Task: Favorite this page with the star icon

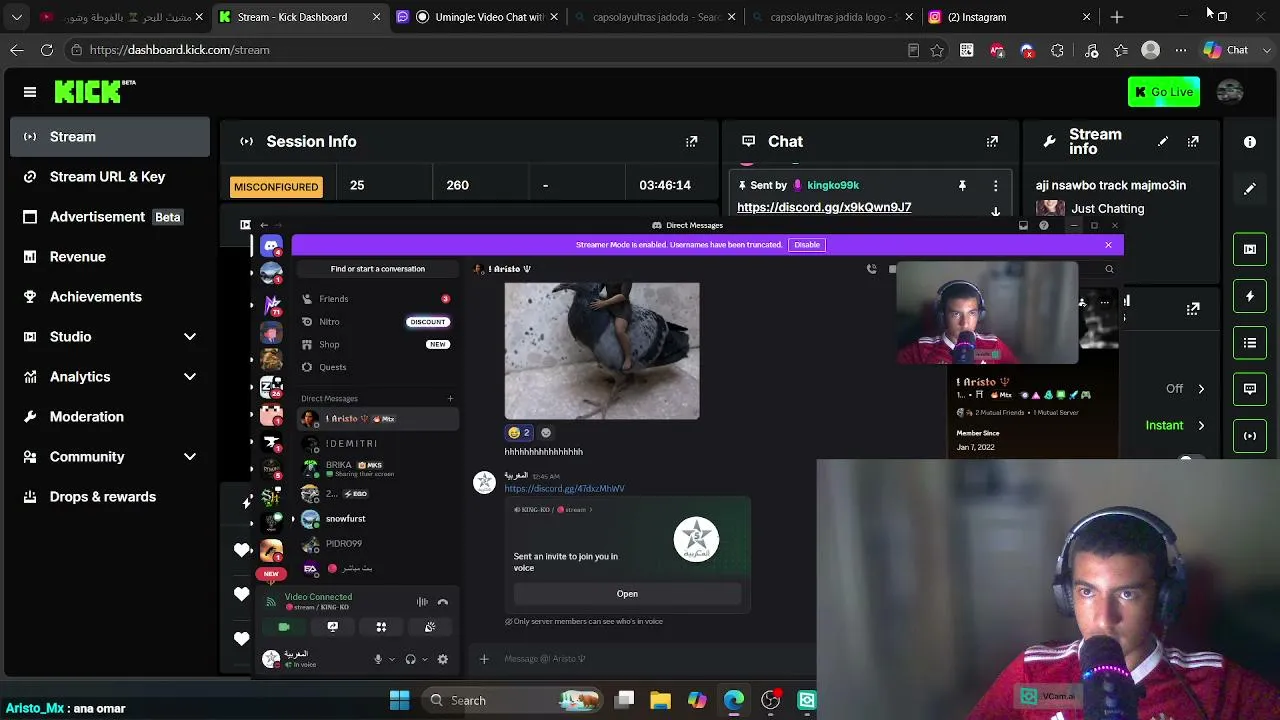Action: point(937,50)
